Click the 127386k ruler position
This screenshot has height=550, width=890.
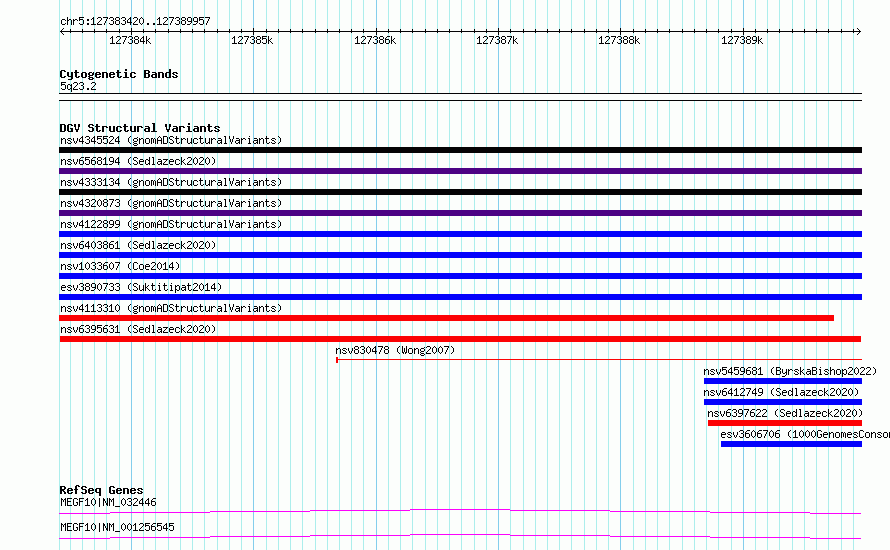tap(375, 40)
